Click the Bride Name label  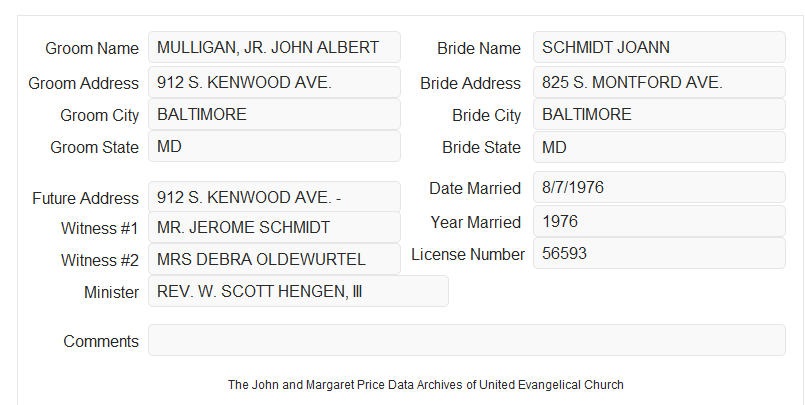point(479,48)
